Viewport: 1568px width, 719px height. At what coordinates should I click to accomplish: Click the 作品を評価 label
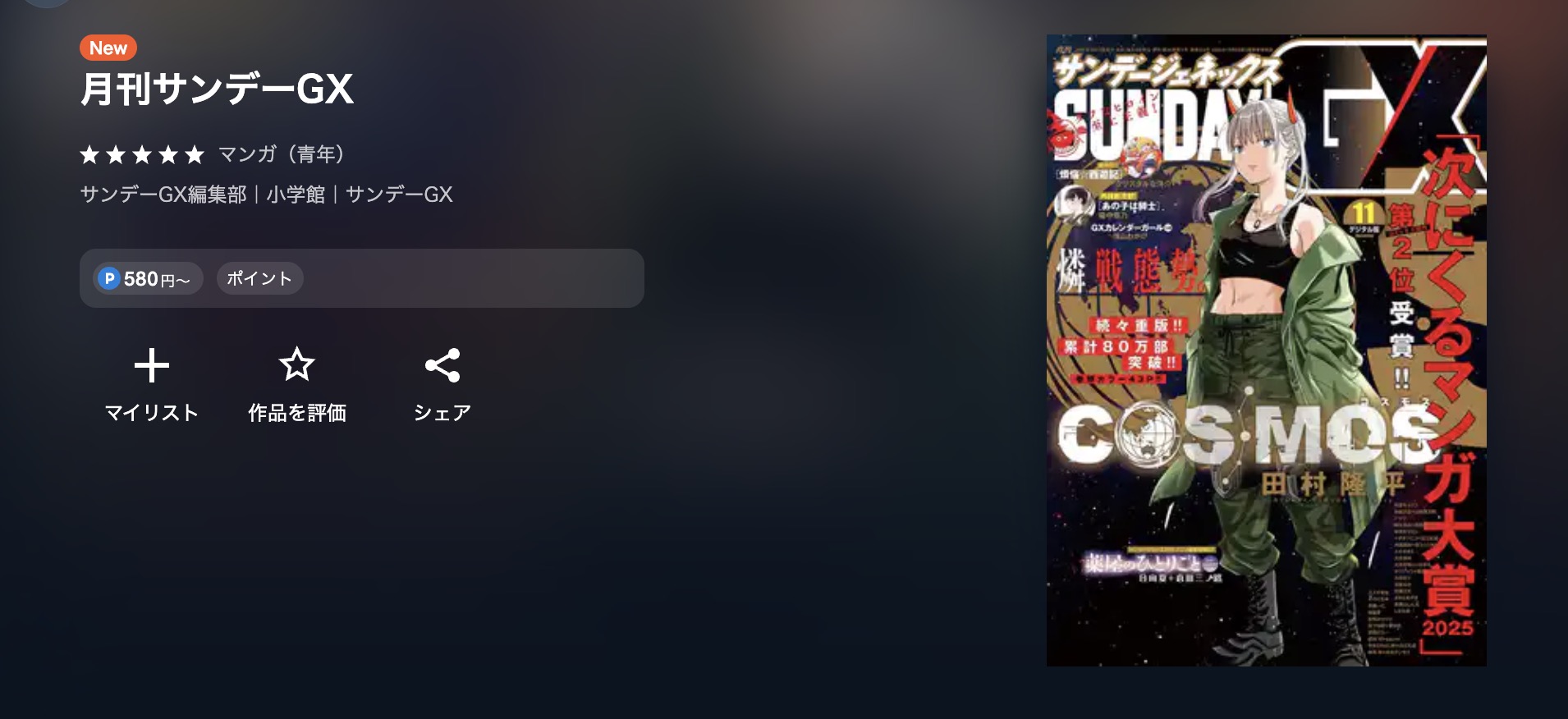pos(297,412)
